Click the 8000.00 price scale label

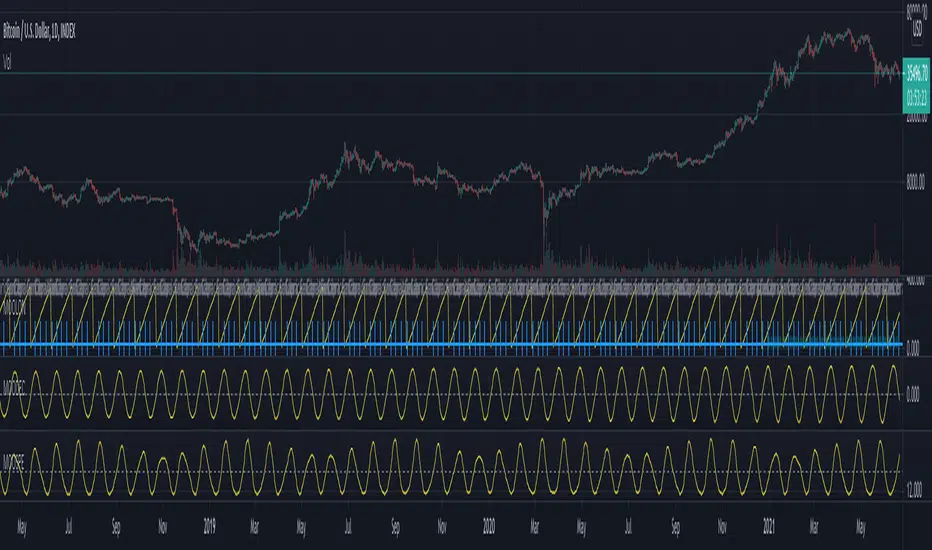915,183
